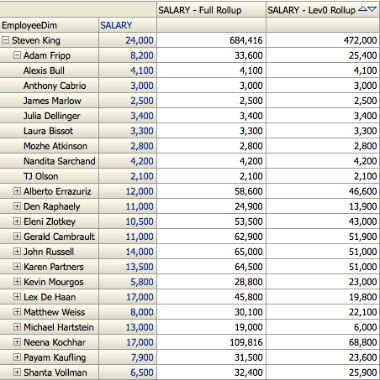Expand Karen Partners' team

tap(17, 266)
